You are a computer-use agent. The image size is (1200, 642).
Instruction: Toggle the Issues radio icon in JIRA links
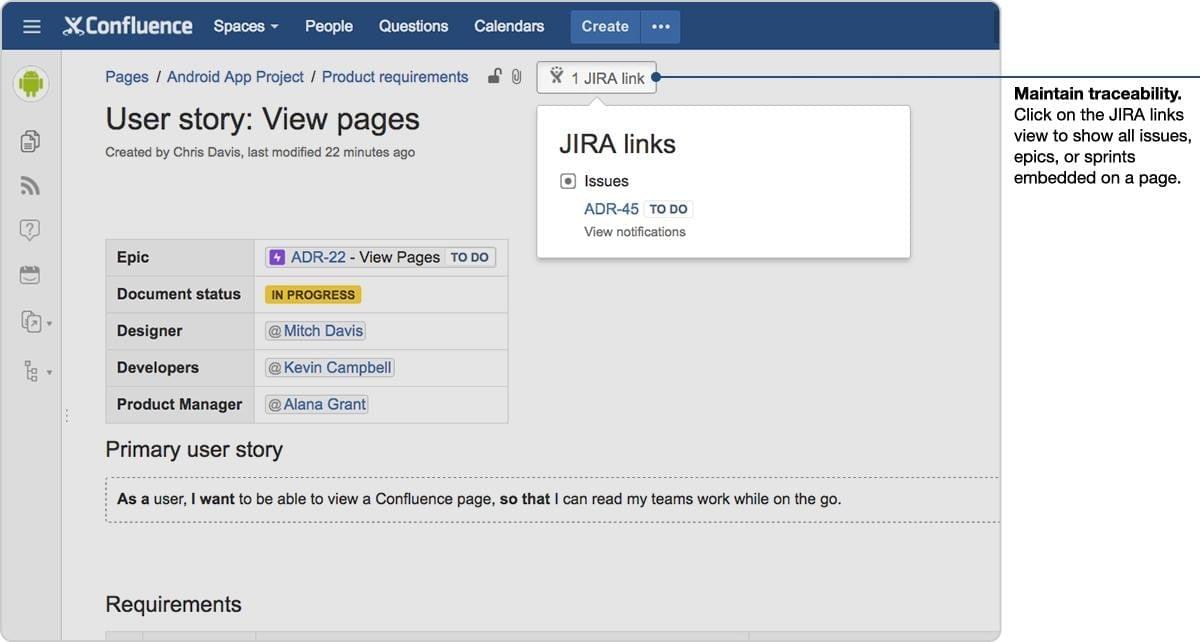pyautogui.click(x=568, y=181)
